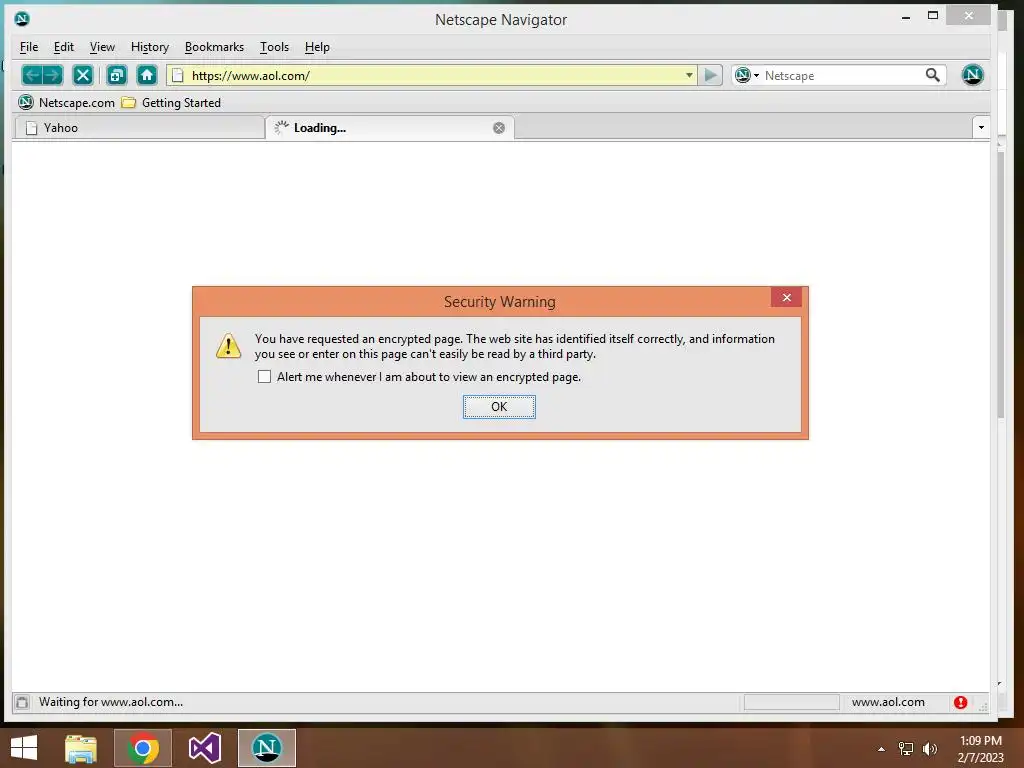Click the red security alert status icon

pos(960,702)
